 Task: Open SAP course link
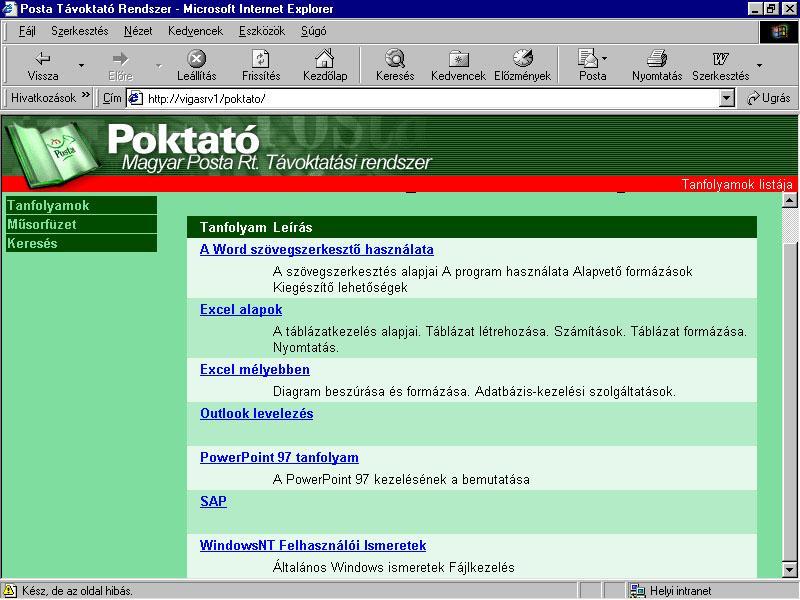coord(213,501)
